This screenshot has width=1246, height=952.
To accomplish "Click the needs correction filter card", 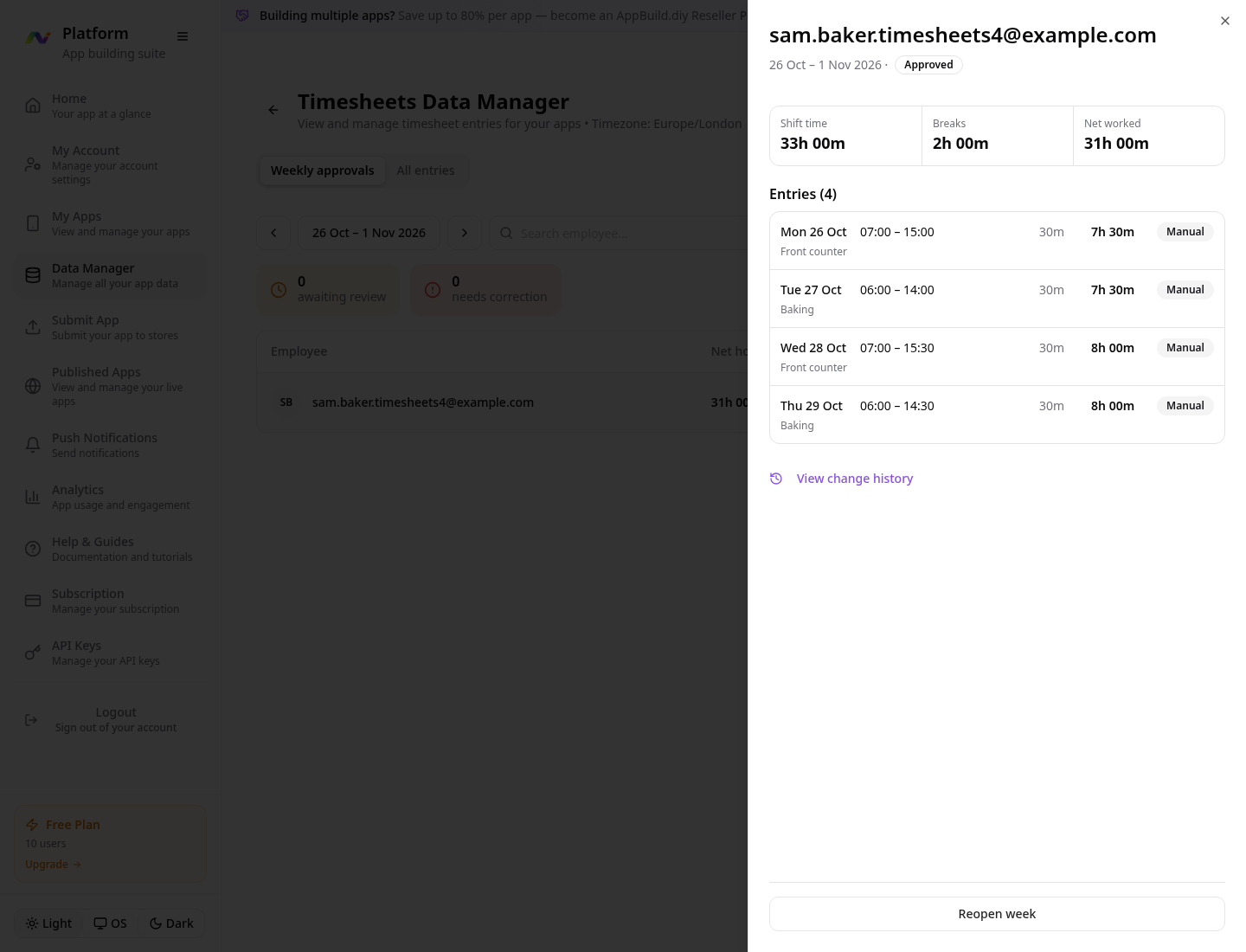I will click(486, 289).
